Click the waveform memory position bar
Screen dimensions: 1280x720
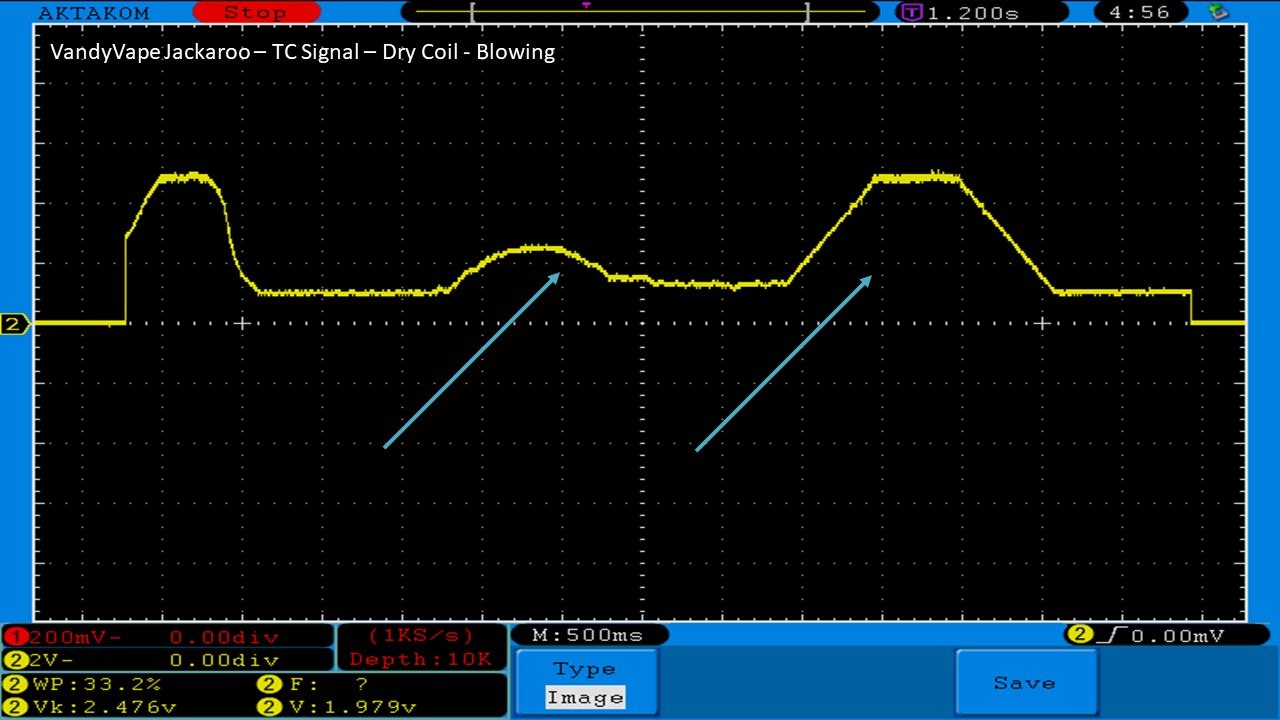[640, 12]
